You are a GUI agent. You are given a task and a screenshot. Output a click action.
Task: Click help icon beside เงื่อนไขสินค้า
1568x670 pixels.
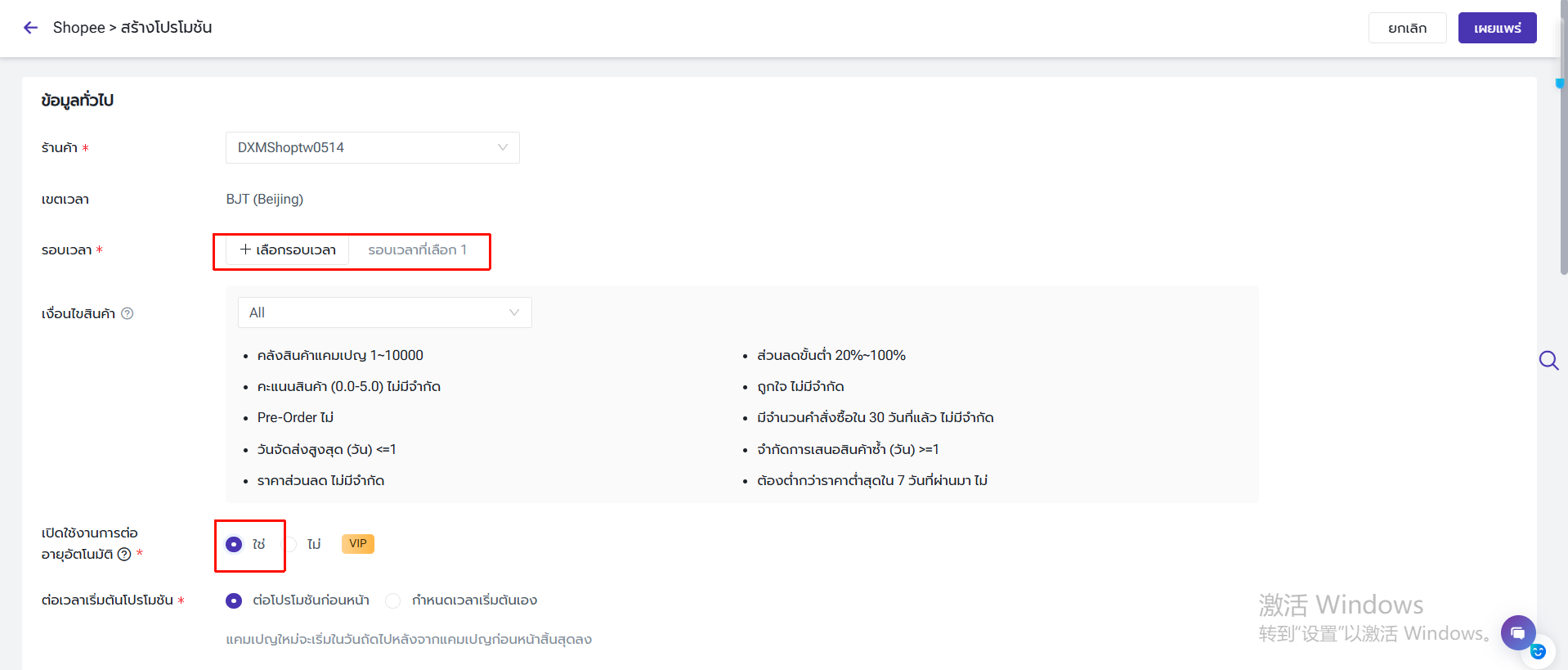click(128, 313)
